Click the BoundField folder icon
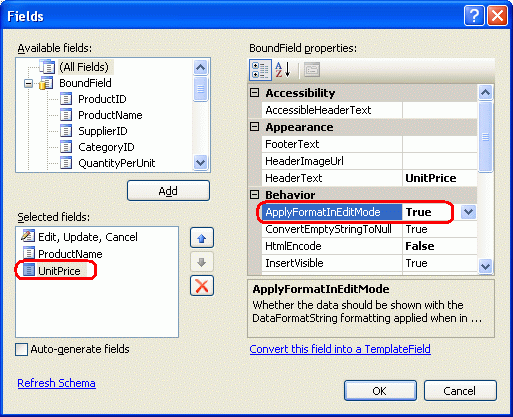Viewport: 513px width, 417px height. (x=46, y=83)
